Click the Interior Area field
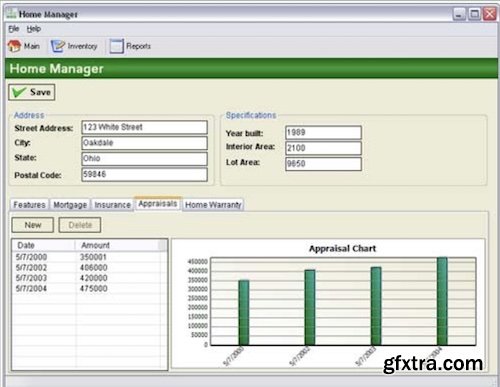 click(323, 148)
